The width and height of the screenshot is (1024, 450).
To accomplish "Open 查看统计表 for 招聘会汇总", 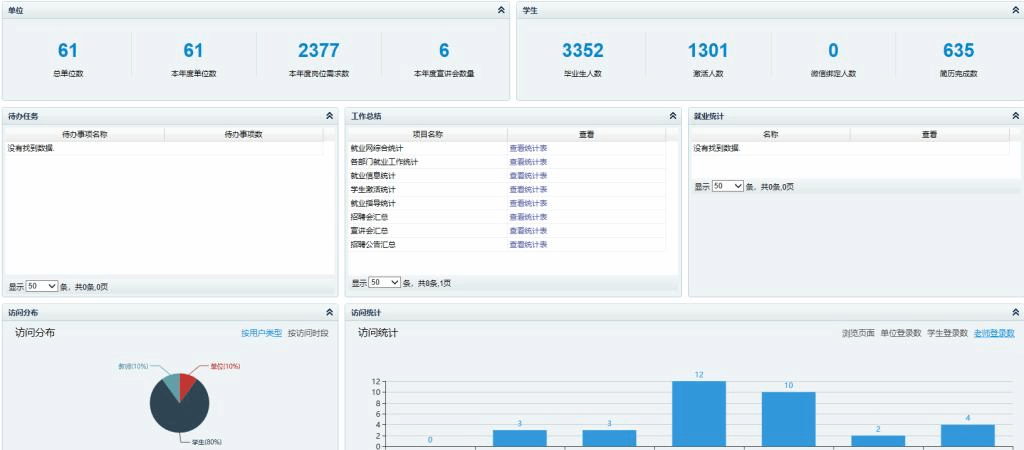I will (x=528, y=217).
